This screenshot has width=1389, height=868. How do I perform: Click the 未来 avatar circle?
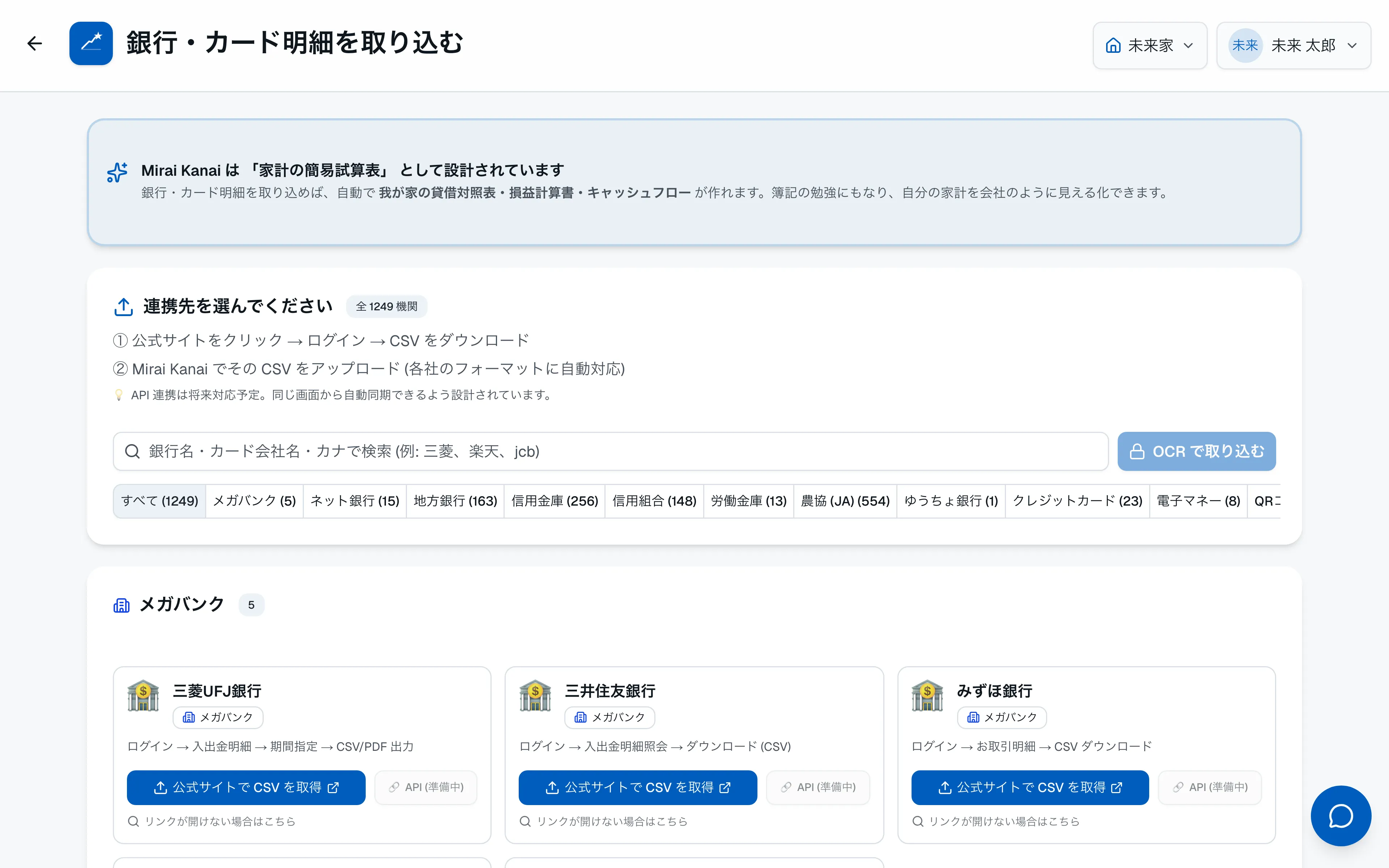tap(1245, 45)
